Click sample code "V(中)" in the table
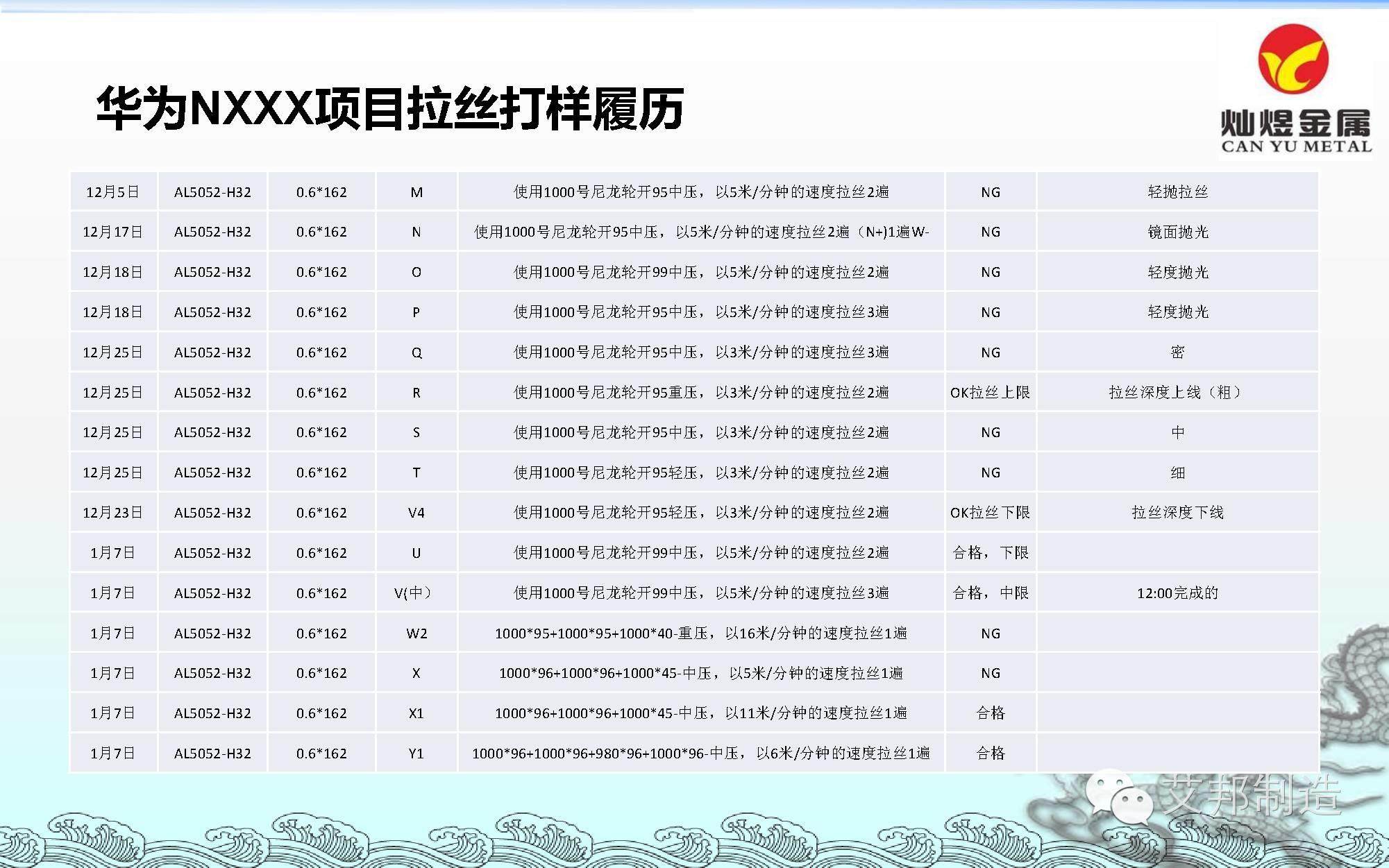 (x=414, y=593)
